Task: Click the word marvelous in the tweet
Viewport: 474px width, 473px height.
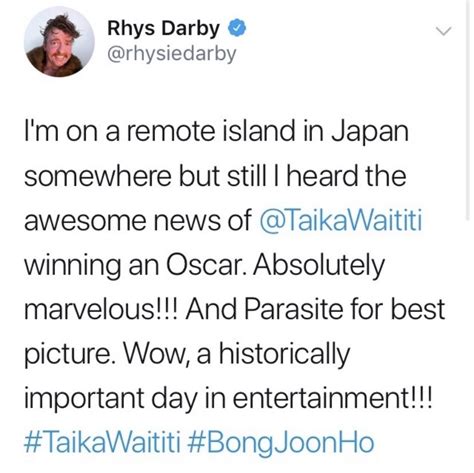Action: (x=90, y=309)
